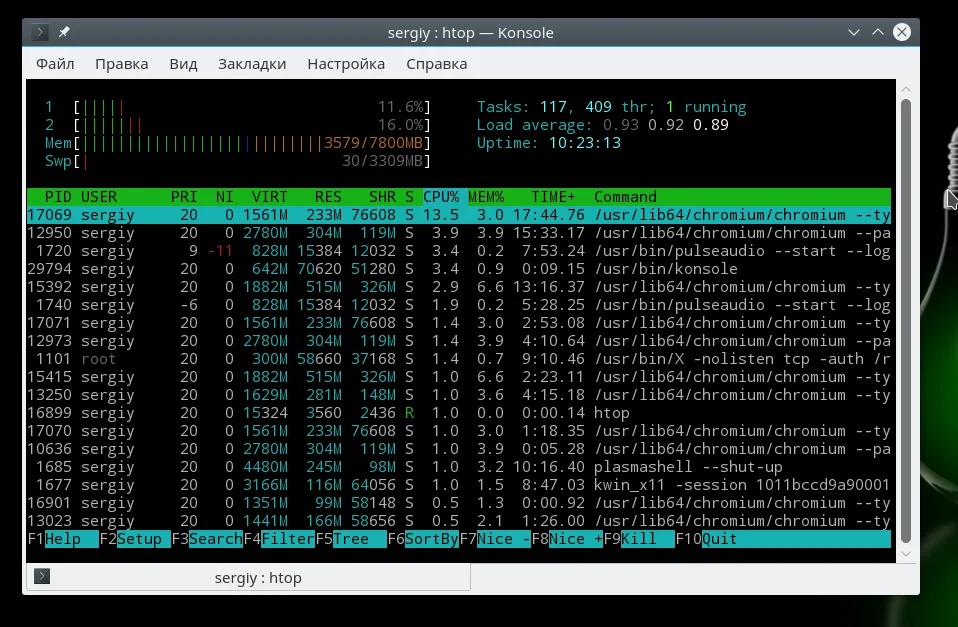Click the Konsole window menu icon in title bar
Image resolution: width=958 pixels, height=627 pixels.
40,32
